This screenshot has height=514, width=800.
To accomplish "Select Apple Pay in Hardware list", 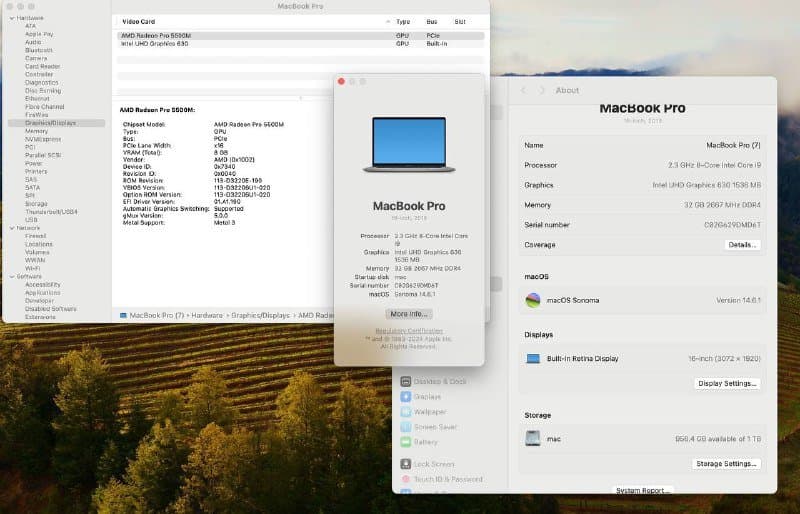I will 39,34.
